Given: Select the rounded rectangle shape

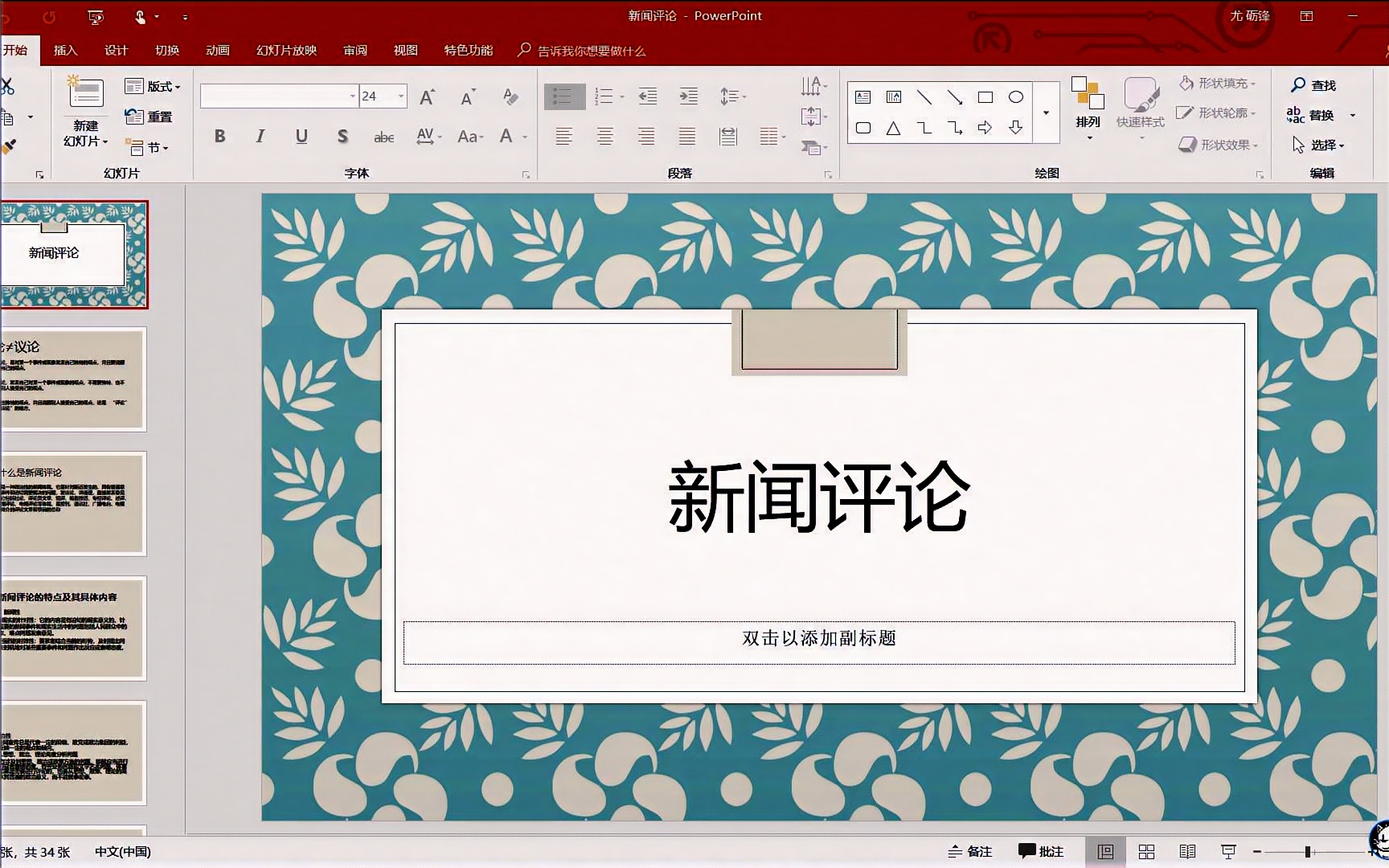Looking at the screenshot, I should click(x=863, y=128).
